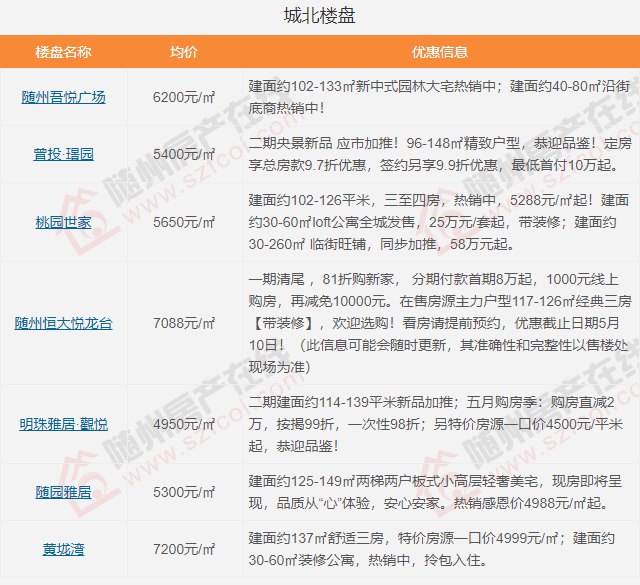The image size is (640, 585).
Task: Select the 4950元/㎡ price cell
Action: (x=184, y=424)
